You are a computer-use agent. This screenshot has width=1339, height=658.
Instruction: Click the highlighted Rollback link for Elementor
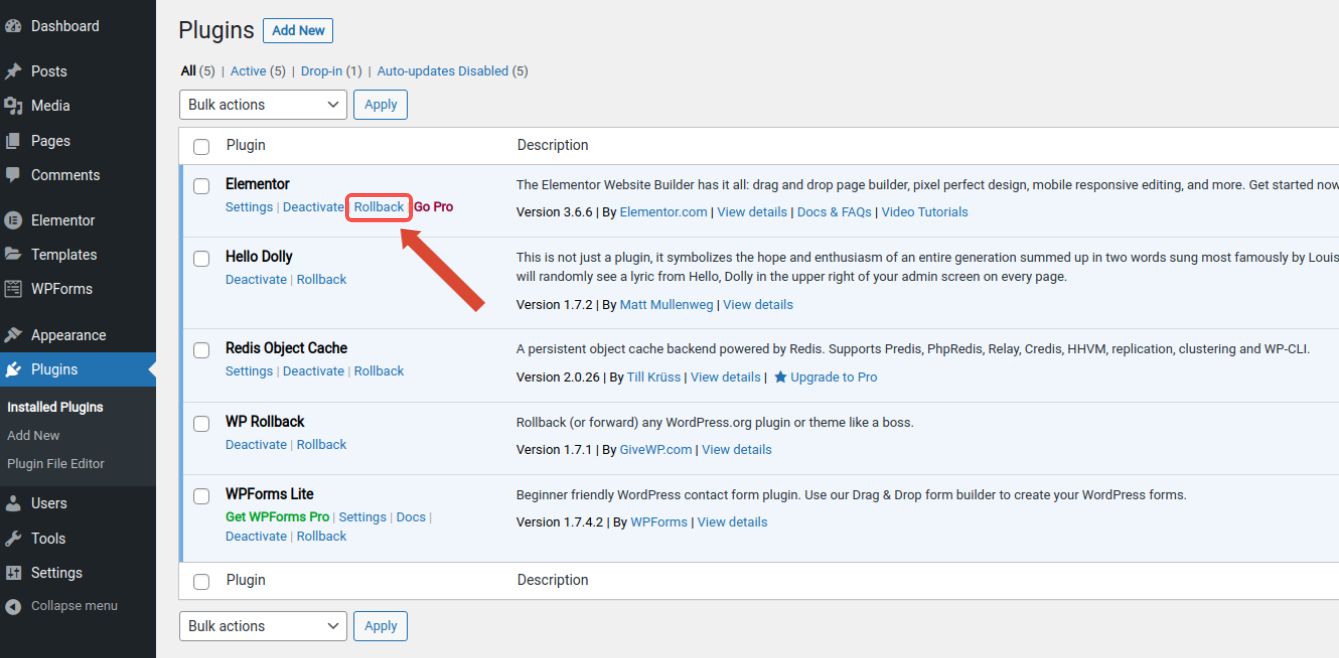coord(378,206)
